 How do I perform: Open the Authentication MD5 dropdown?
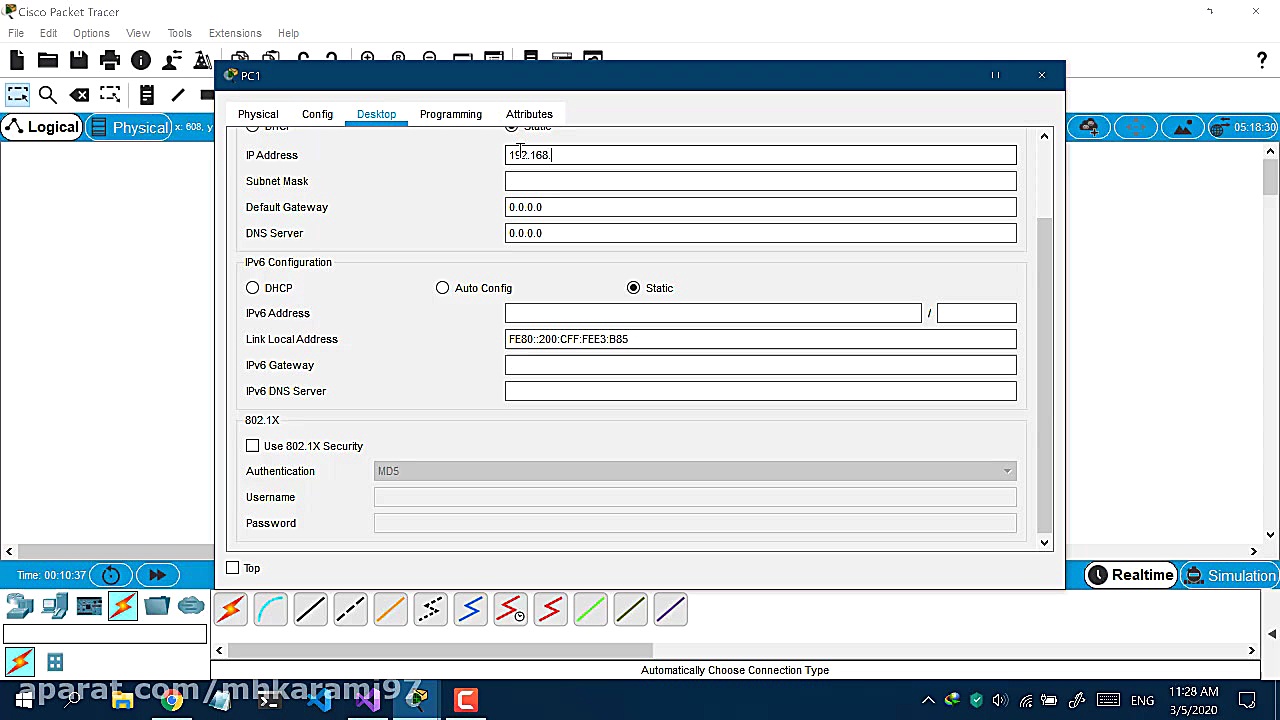point(694,471)
